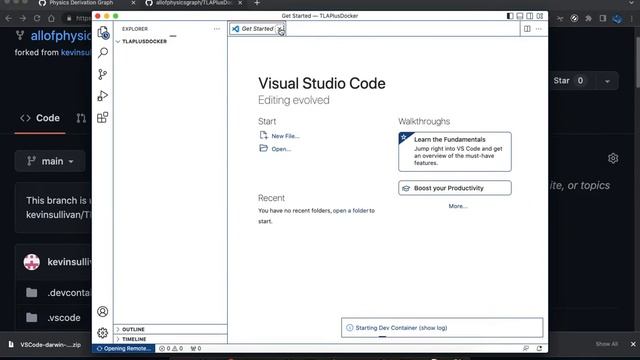
Task: Open the GitHub pull requests tab icon
Action: tap(81, 118)
